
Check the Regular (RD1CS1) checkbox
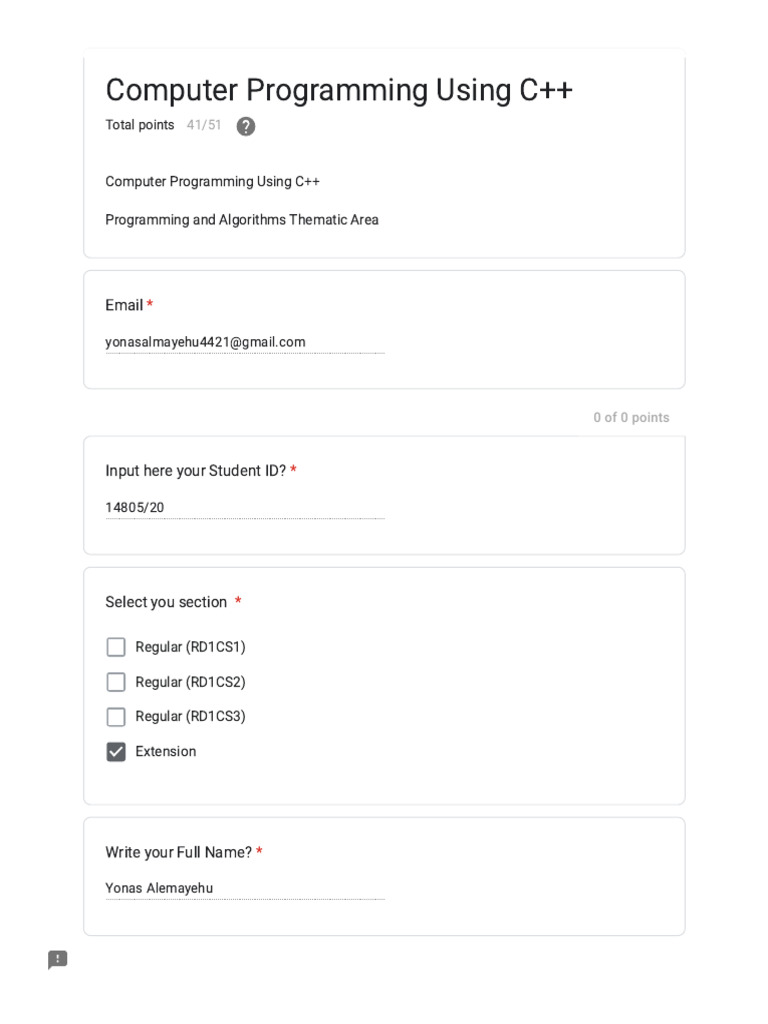pyautogui.click(x=116, y=647)
